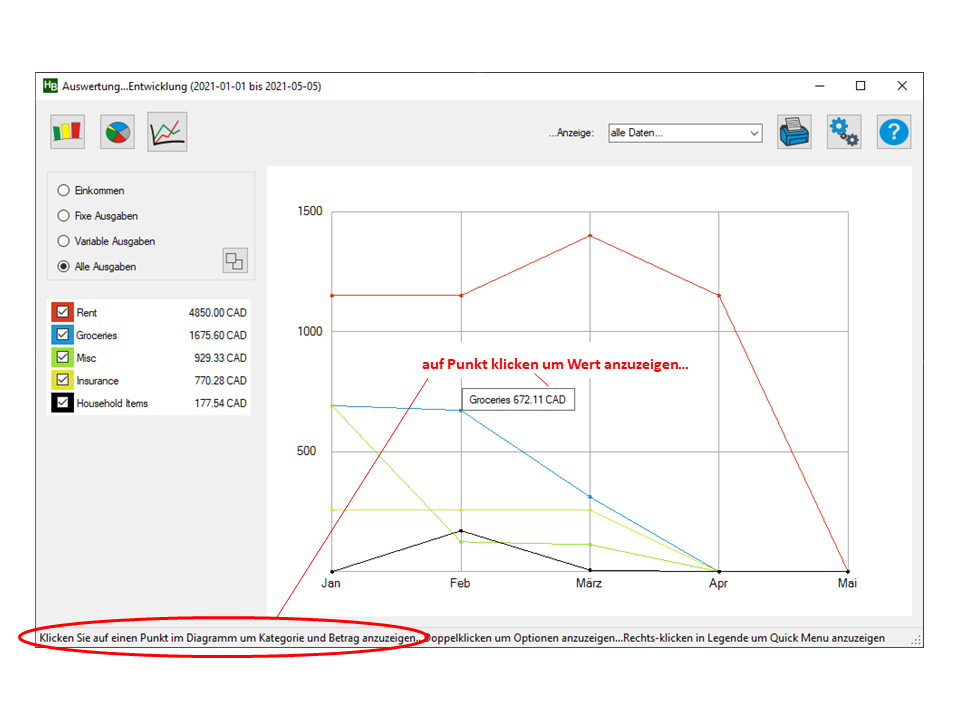Disable the Misc category checkbox
Viewport: 960px width, 720px height.
pyautogui.click(x=63, y=358)
